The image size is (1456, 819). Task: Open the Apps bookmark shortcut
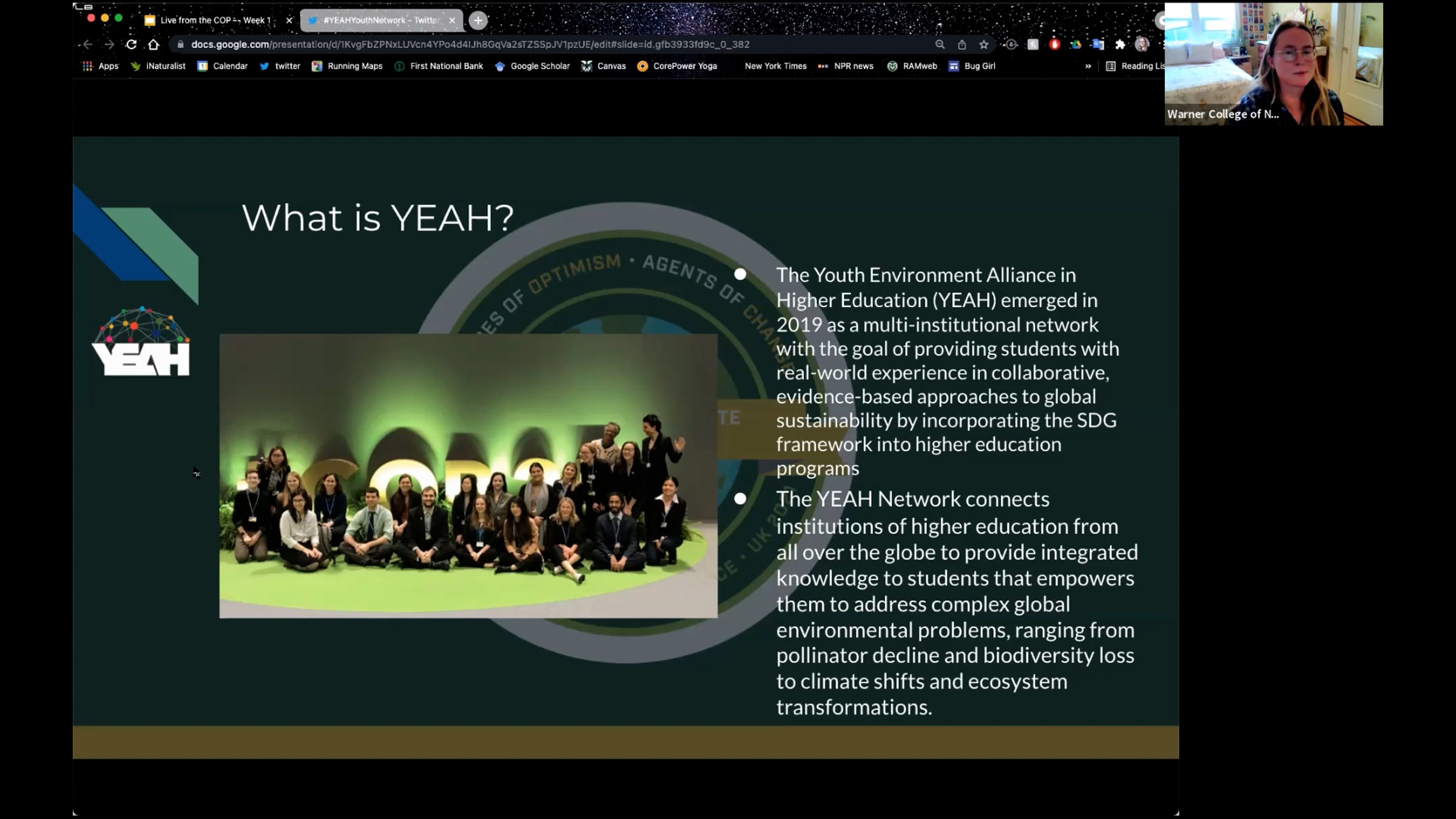click(101, 66)
